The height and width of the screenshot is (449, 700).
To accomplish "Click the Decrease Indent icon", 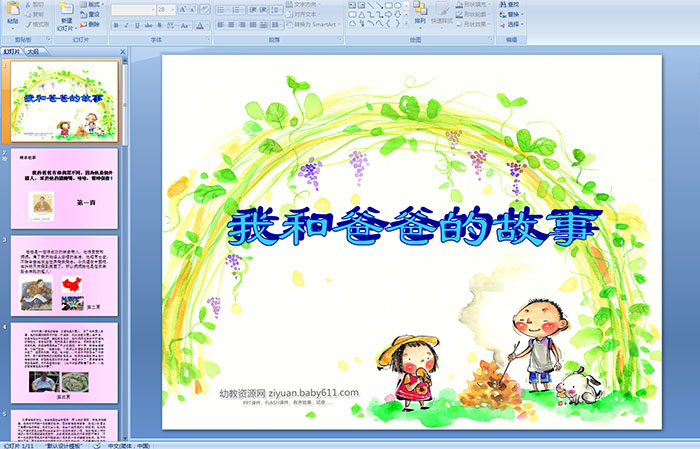I will coord(253,9).
